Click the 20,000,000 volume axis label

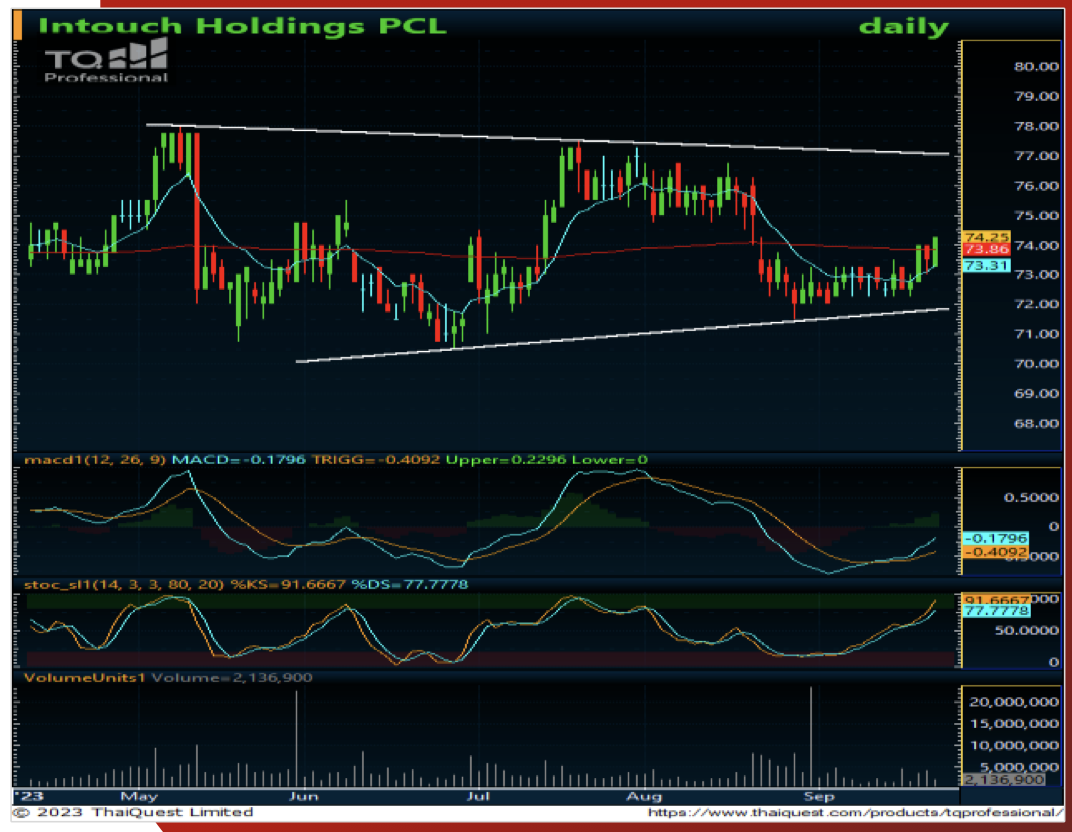click(1014, 702)
